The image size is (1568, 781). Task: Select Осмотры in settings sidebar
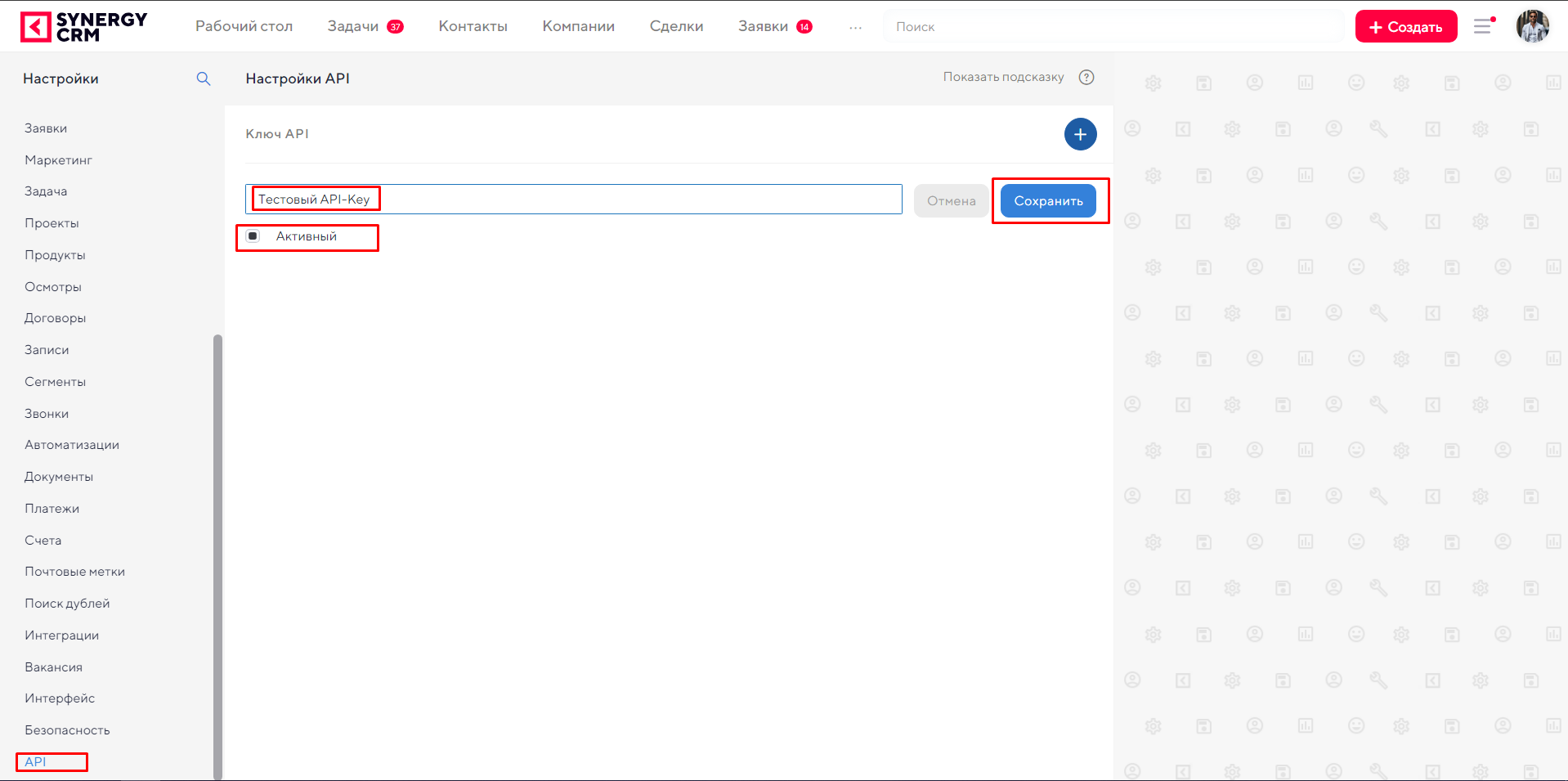pyautogui.click(x=53, y=287)
